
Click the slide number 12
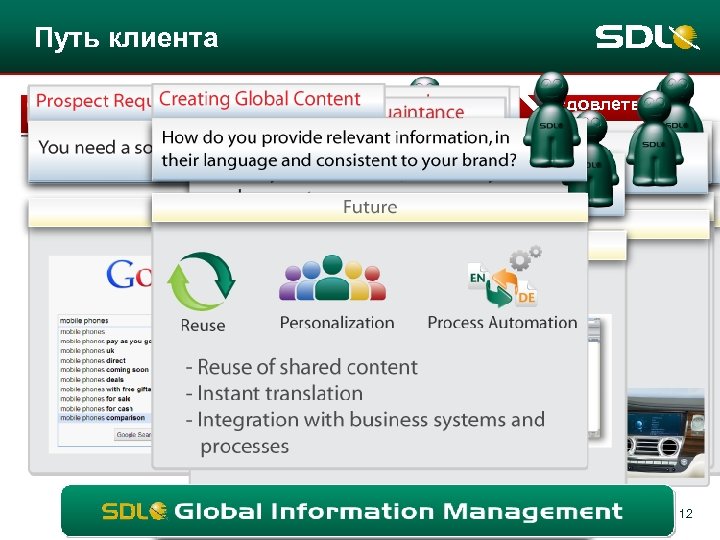click(686, 513)
